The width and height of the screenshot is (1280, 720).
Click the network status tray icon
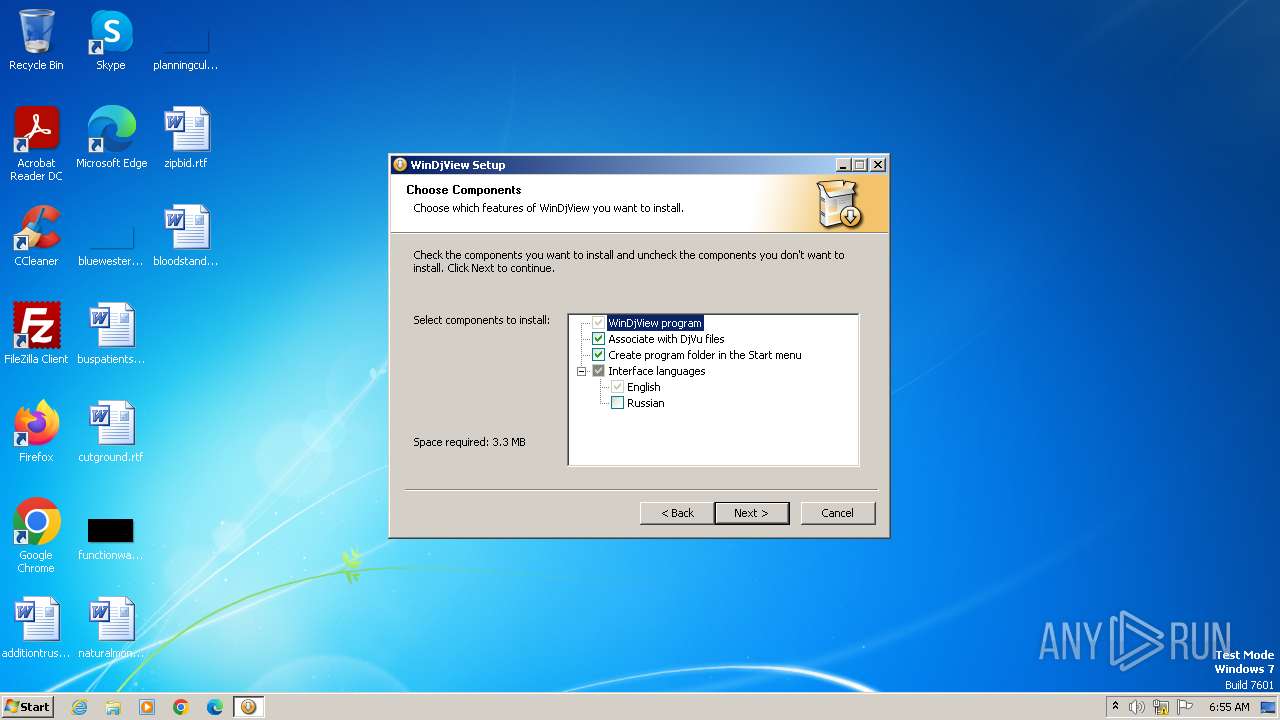(1161, 707)
